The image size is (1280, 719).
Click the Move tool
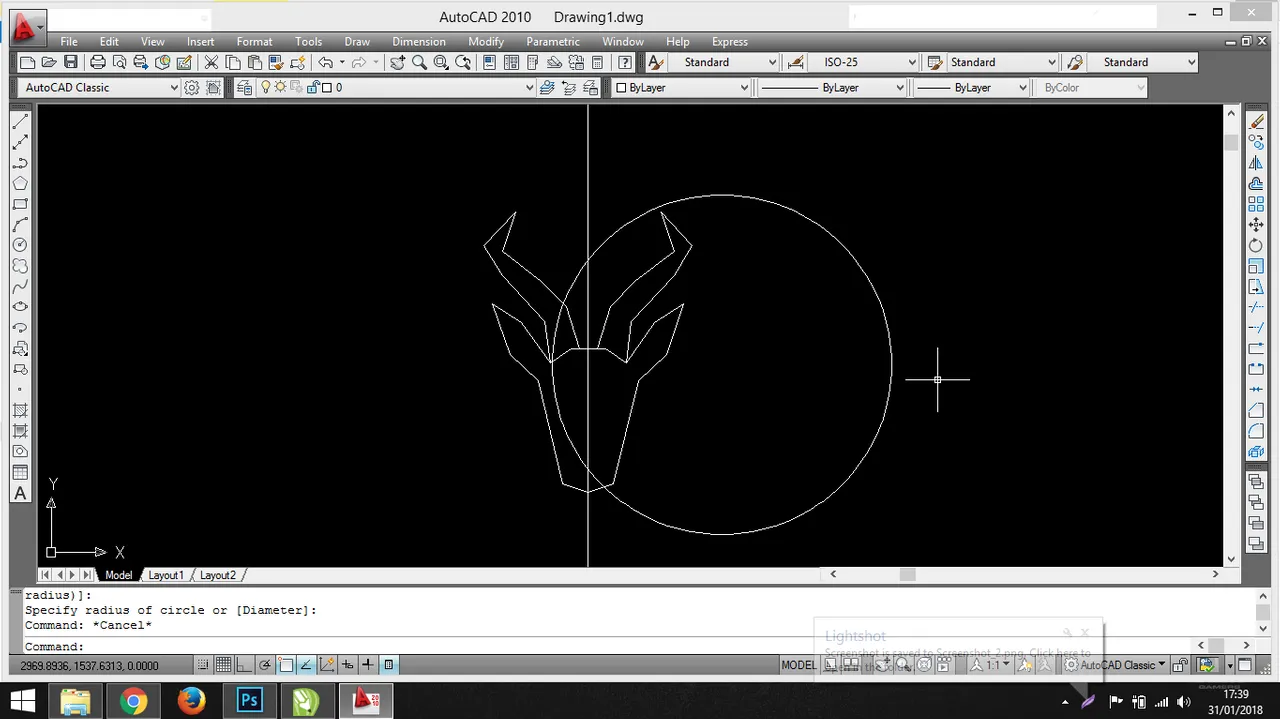[1257, 225]
